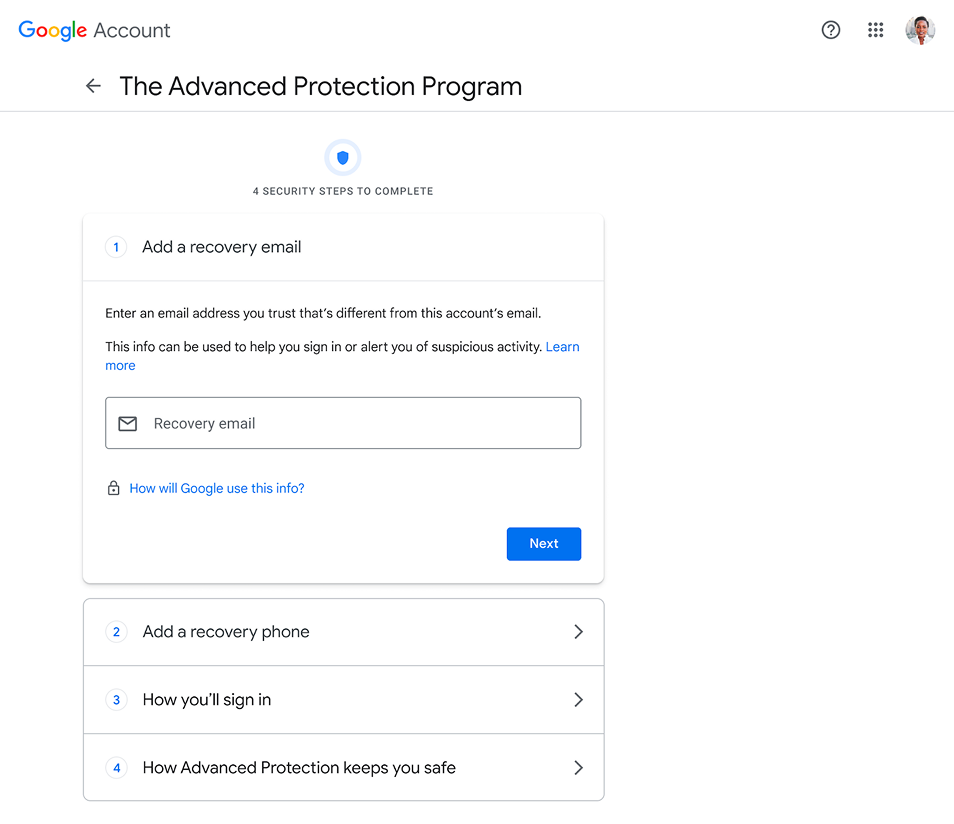Click the Next button

pyautogui.click(x=543, y=543)
